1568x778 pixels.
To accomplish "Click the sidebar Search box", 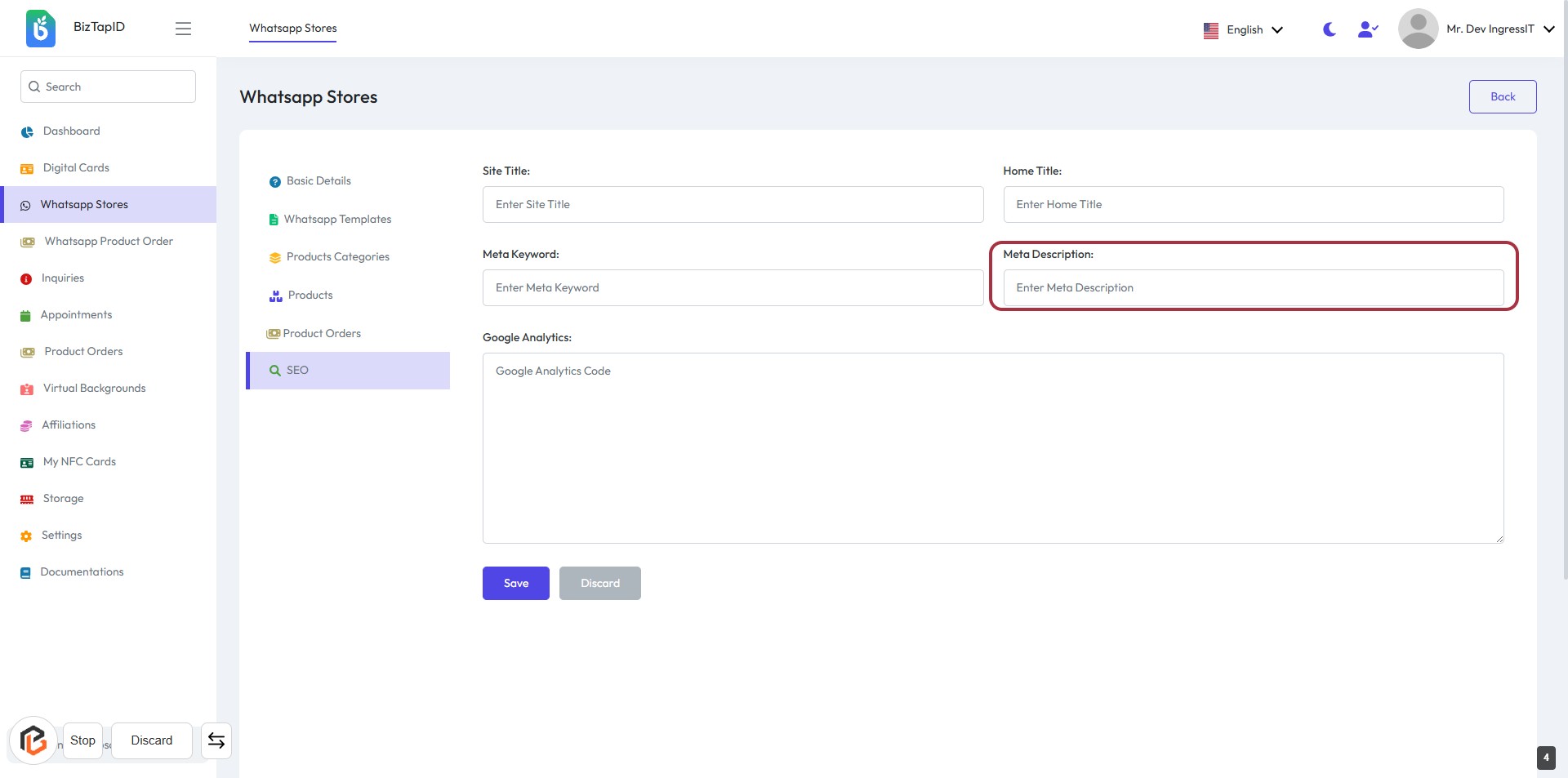I will coord(108,87).
